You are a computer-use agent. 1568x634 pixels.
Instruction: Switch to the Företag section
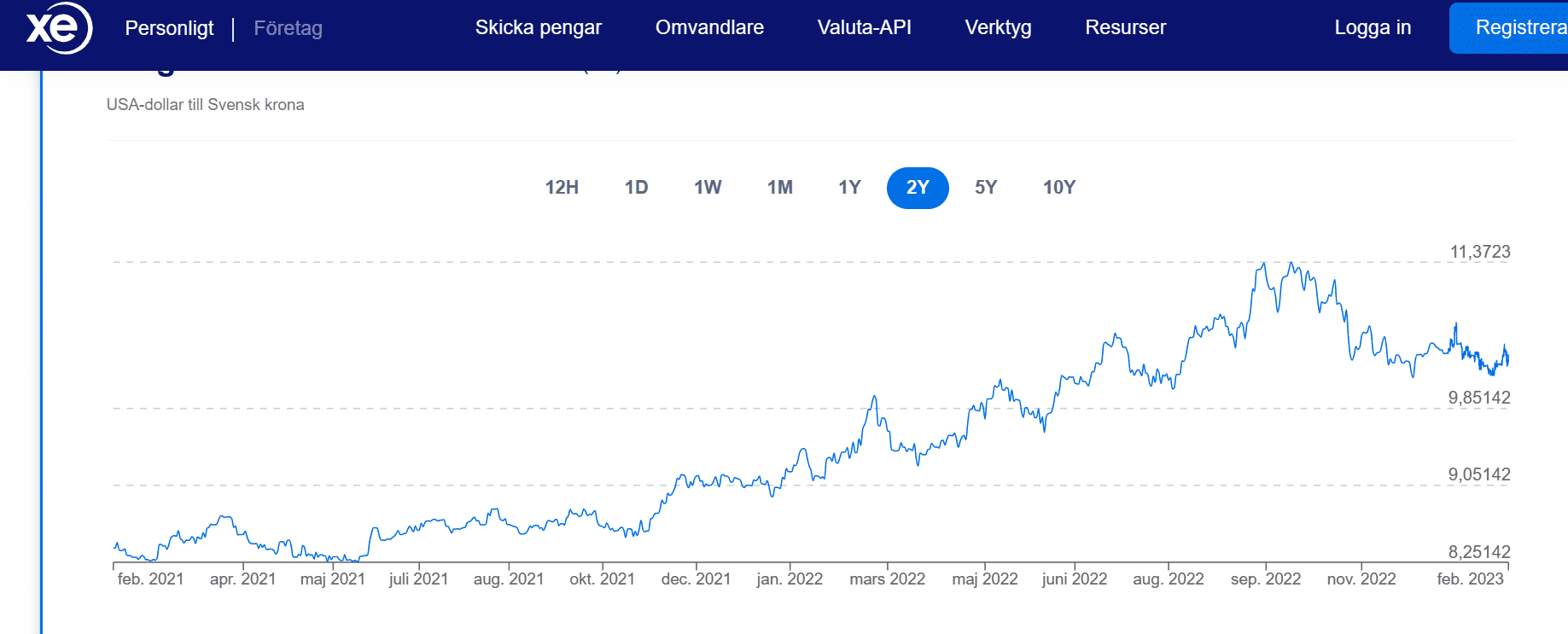(288, 28)
